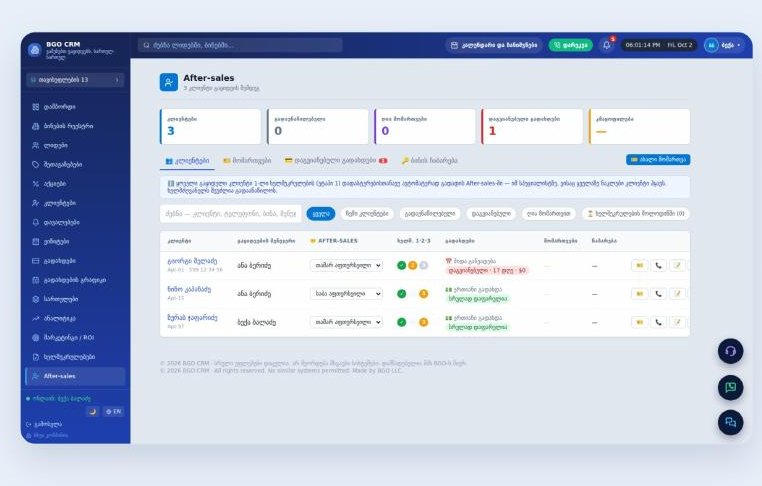762x486 pixels.
Task: Open calendar and reminders button in top bar
Action: point(494,45)
